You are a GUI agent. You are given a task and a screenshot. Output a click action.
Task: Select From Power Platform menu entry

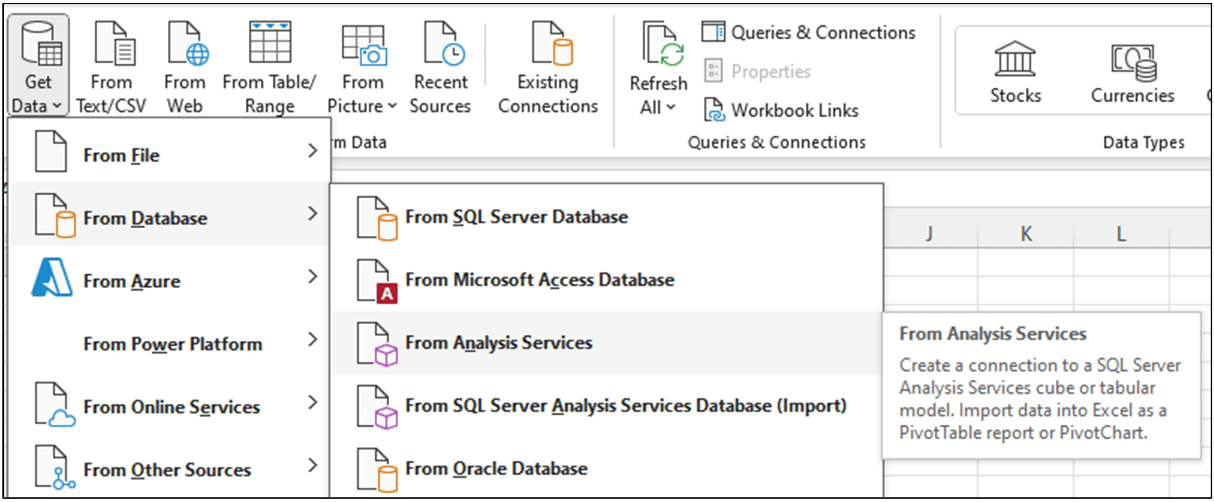point(169,343)
